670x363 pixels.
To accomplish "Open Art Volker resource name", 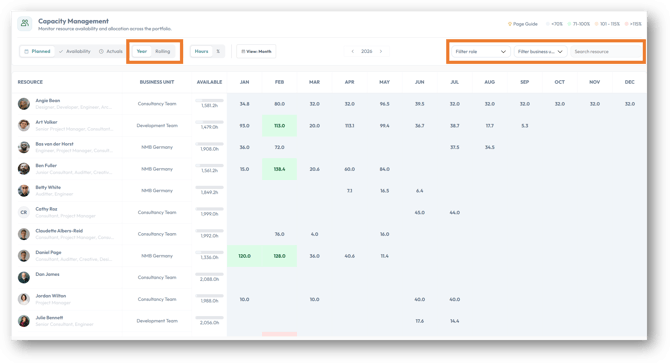I will click(46, 122).
